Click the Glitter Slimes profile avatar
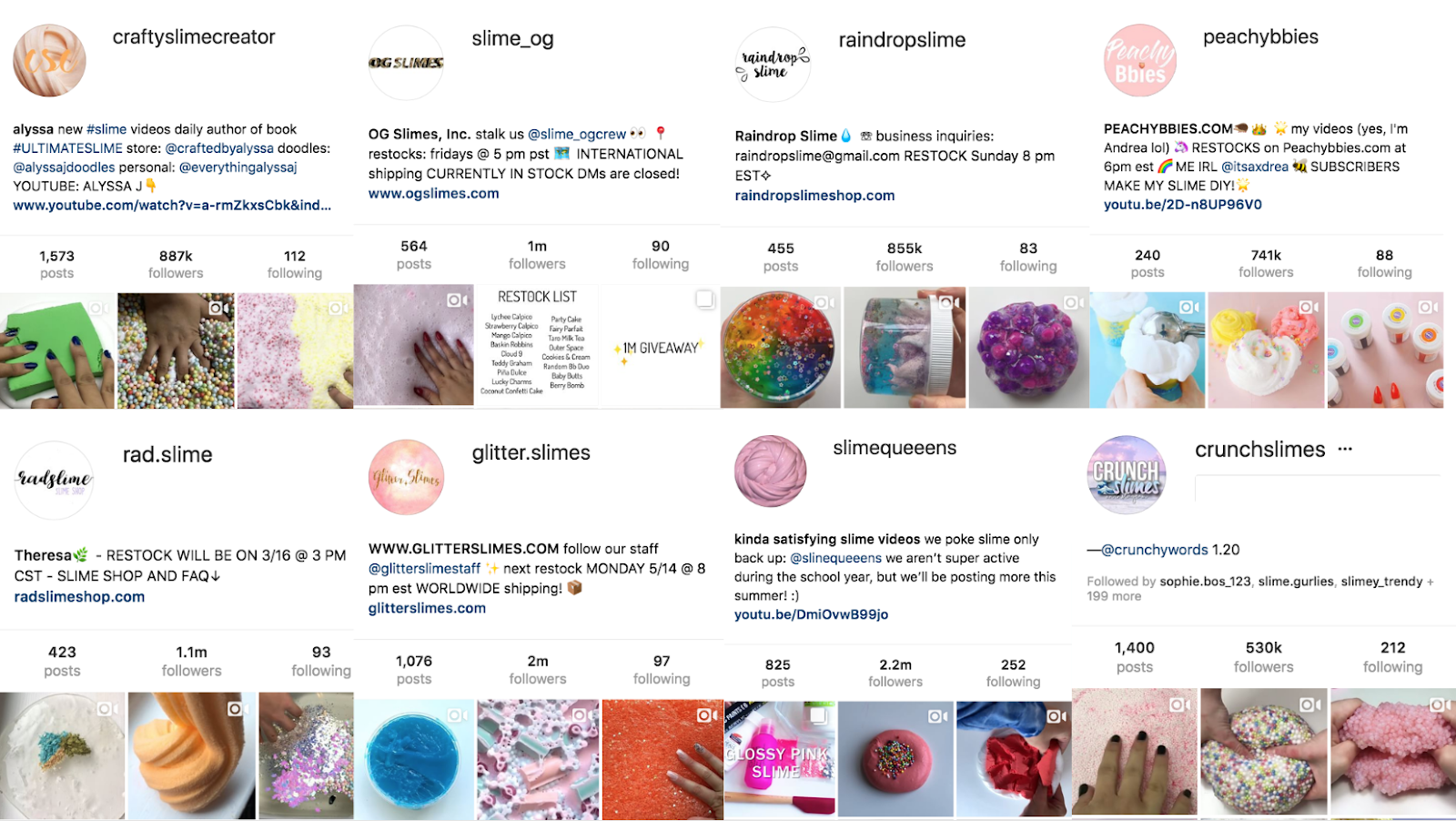This screenshot has height=821, width=1456. click(407, 478)
